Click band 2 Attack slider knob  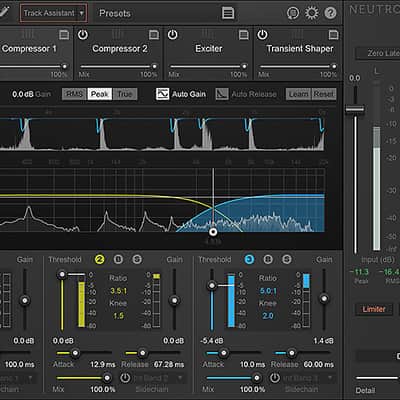point(75,353)
